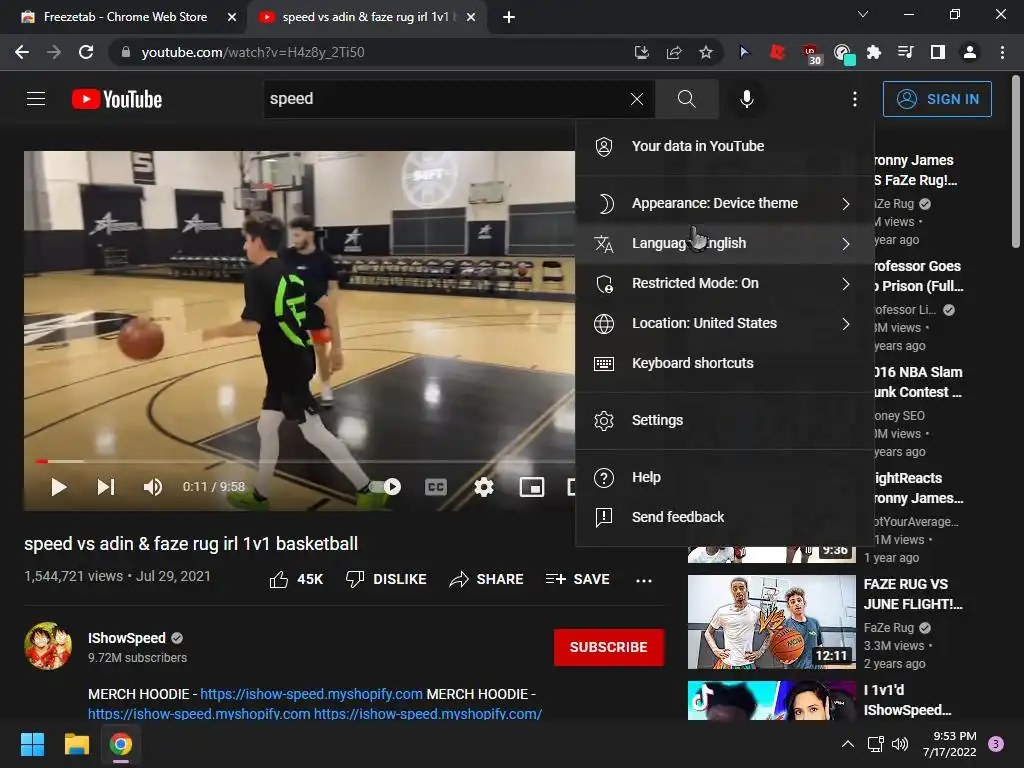Open the media control icon in Chrome toolbar
The height and width of the screenshot is (768, 1024).
click(906, 52)
